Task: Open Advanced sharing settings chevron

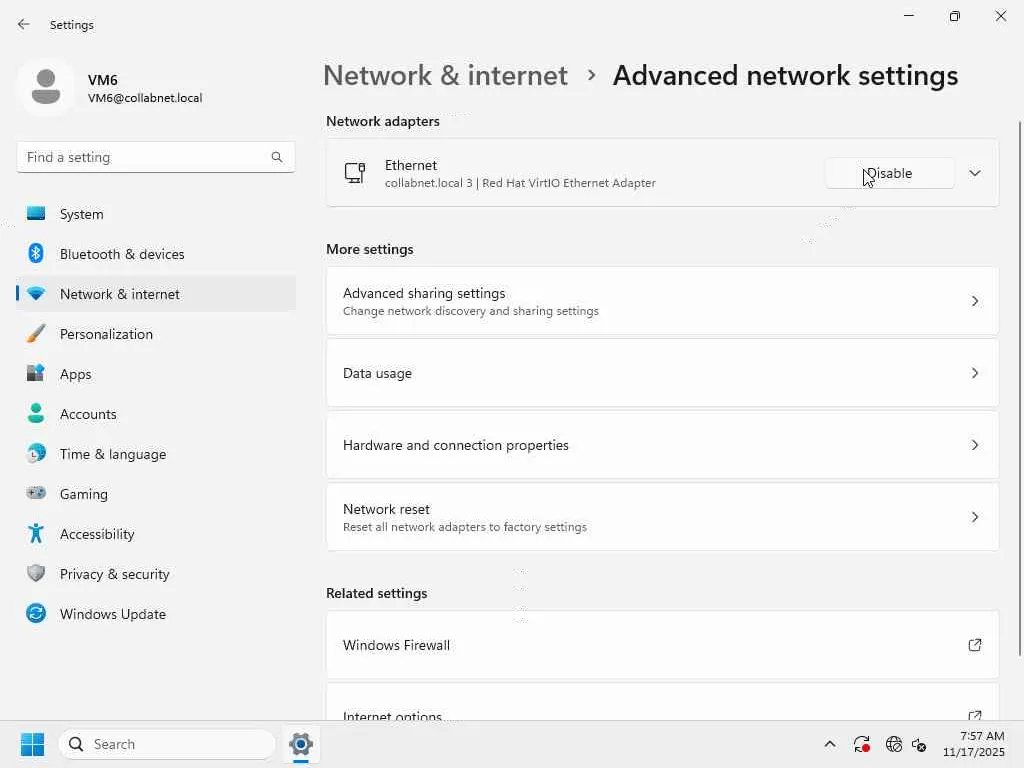Action: tap(975, 301)
